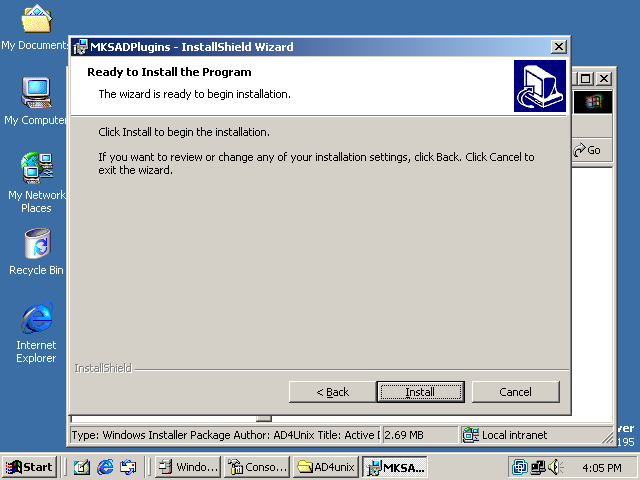Click the Windows logo throbber in background window
The height and width of the screenshot is (480, 640).
593,102
